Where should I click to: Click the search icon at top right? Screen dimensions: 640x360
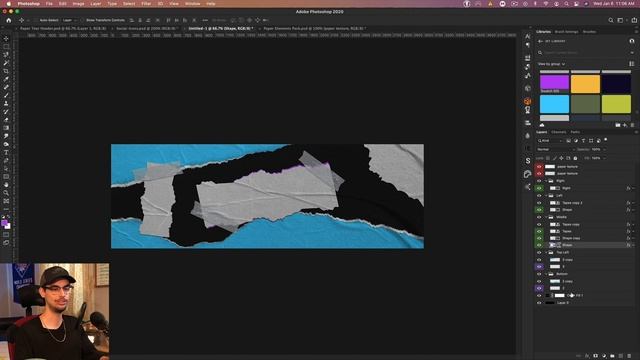click(611, 20)
